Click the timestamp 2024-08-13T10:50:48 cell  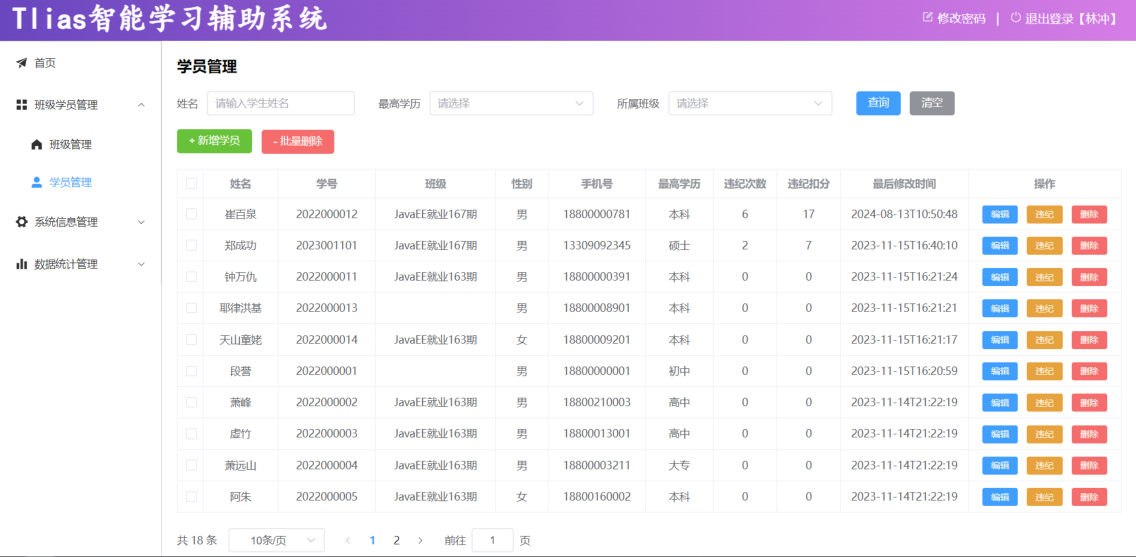click(x=904, y=214)
